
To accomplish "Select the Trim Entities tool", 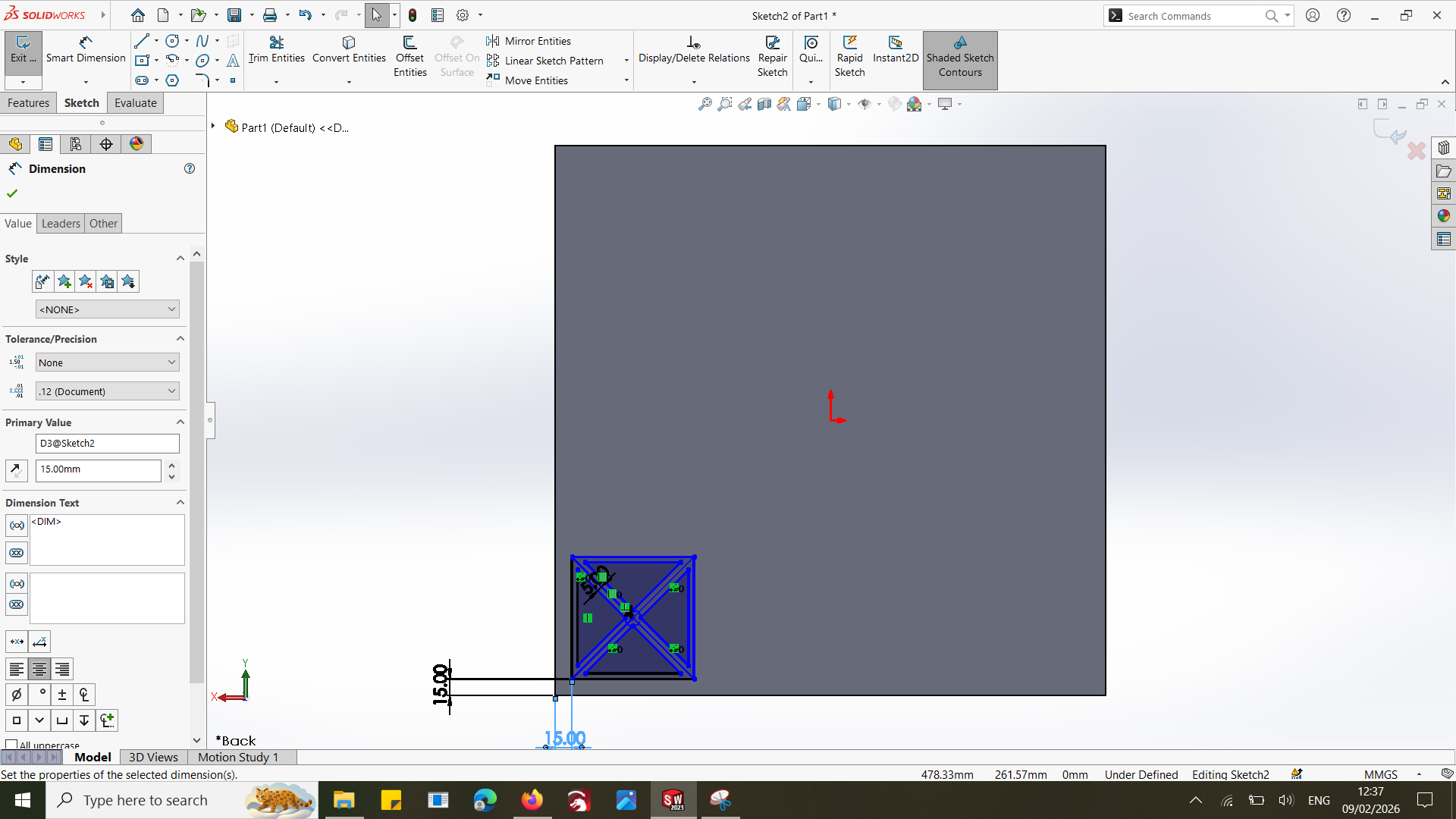I will pyautogui.click(x=276, y=49).
